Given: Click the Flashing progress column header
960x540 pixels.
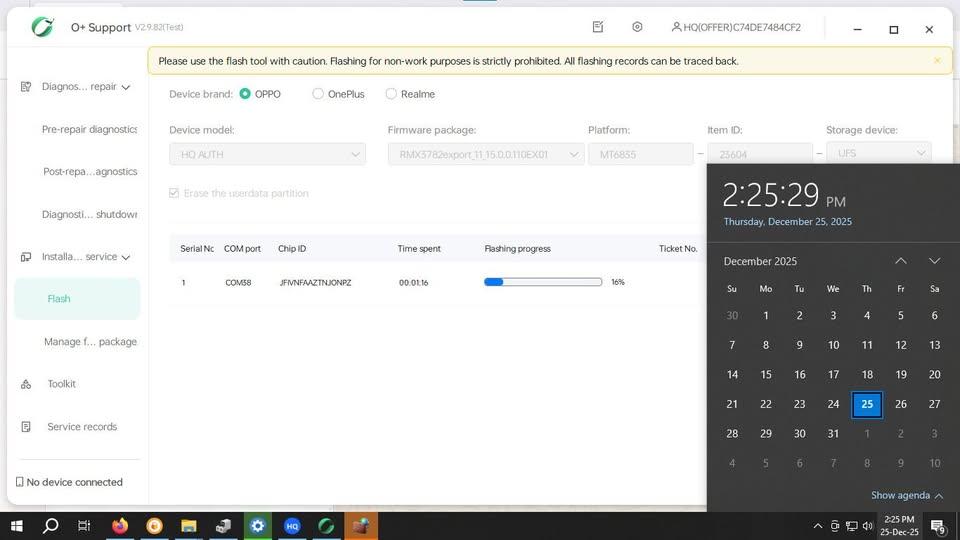Looking at the screenshot, I should 517,249.
